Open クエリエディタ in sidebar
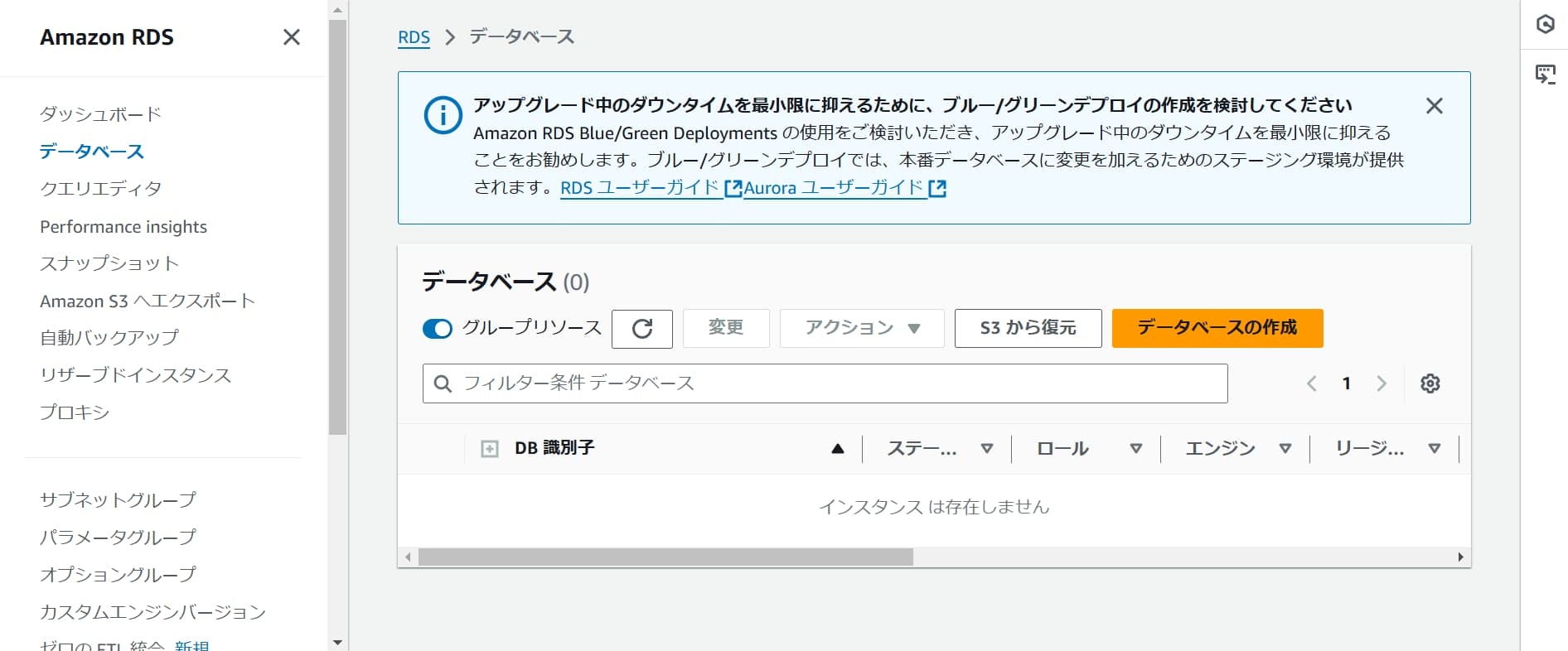The height and width of the screenshot is (651, 1568). click(x=100, y=189)
